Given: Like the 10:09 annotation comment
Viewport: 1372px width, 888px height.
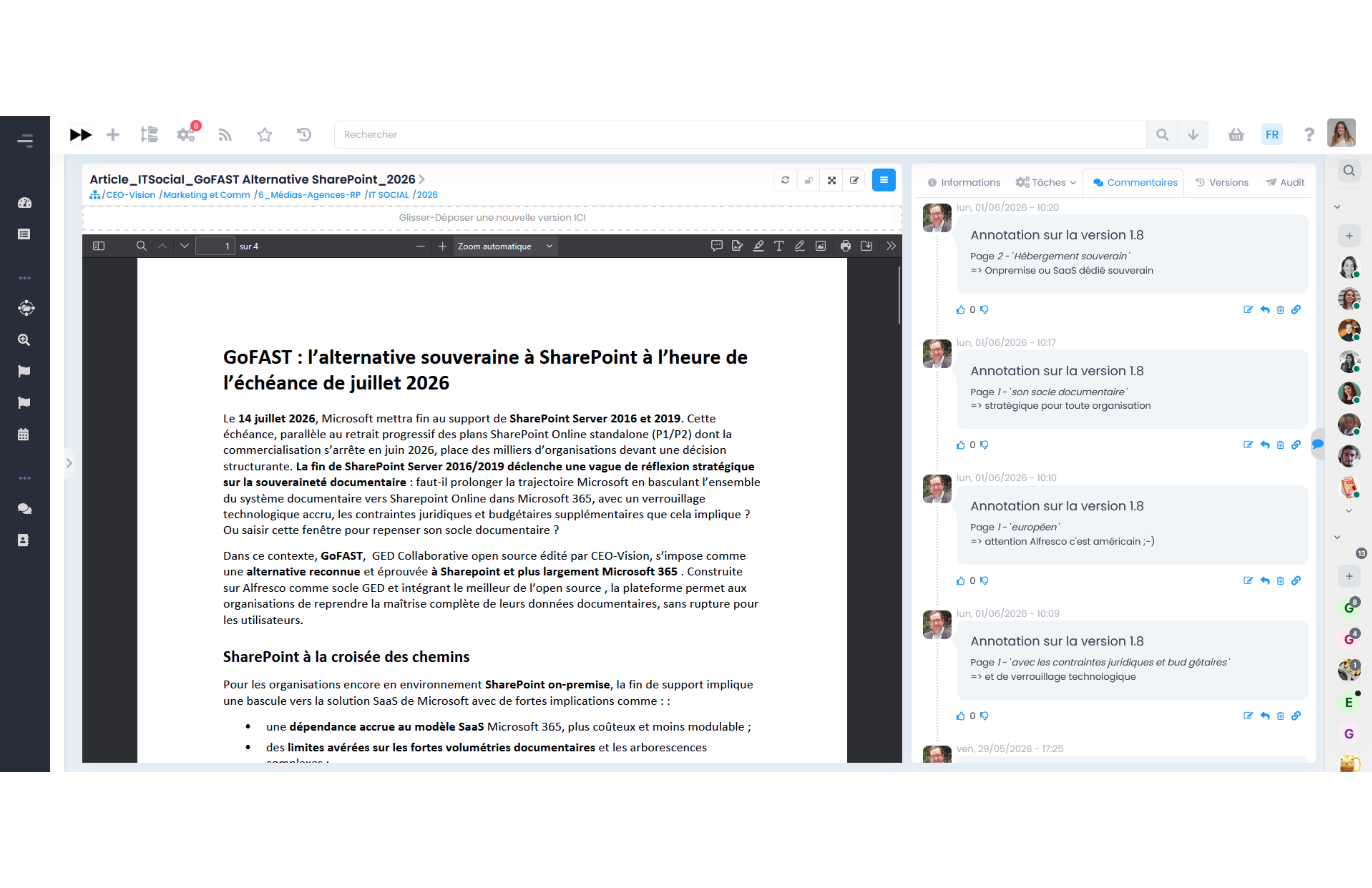Looking at the screenshot, I should point(960,716).
